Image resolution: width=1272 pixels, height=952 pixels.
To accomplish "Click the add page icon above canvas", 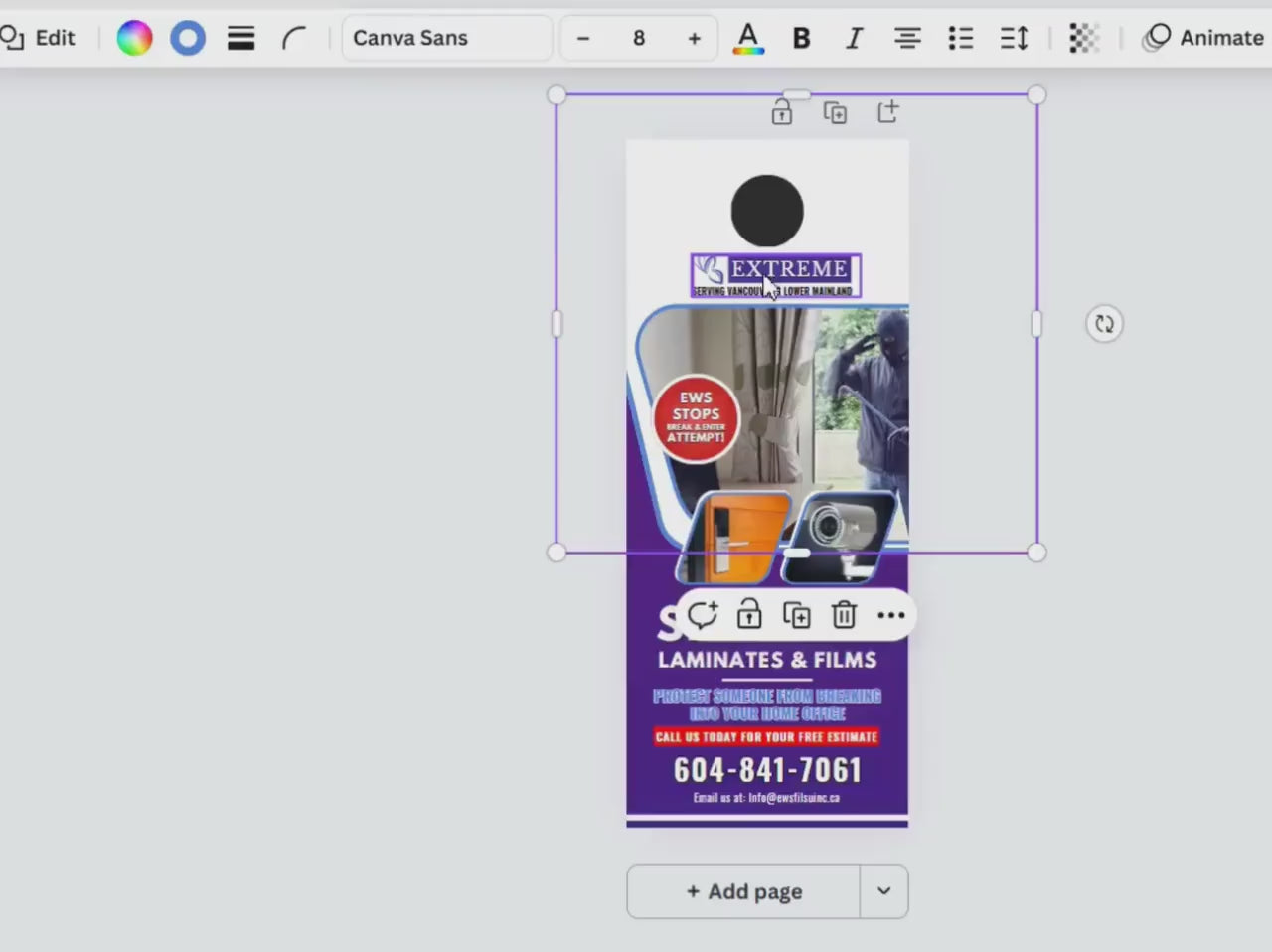I will pyautogui.click(x=887, y=112).
